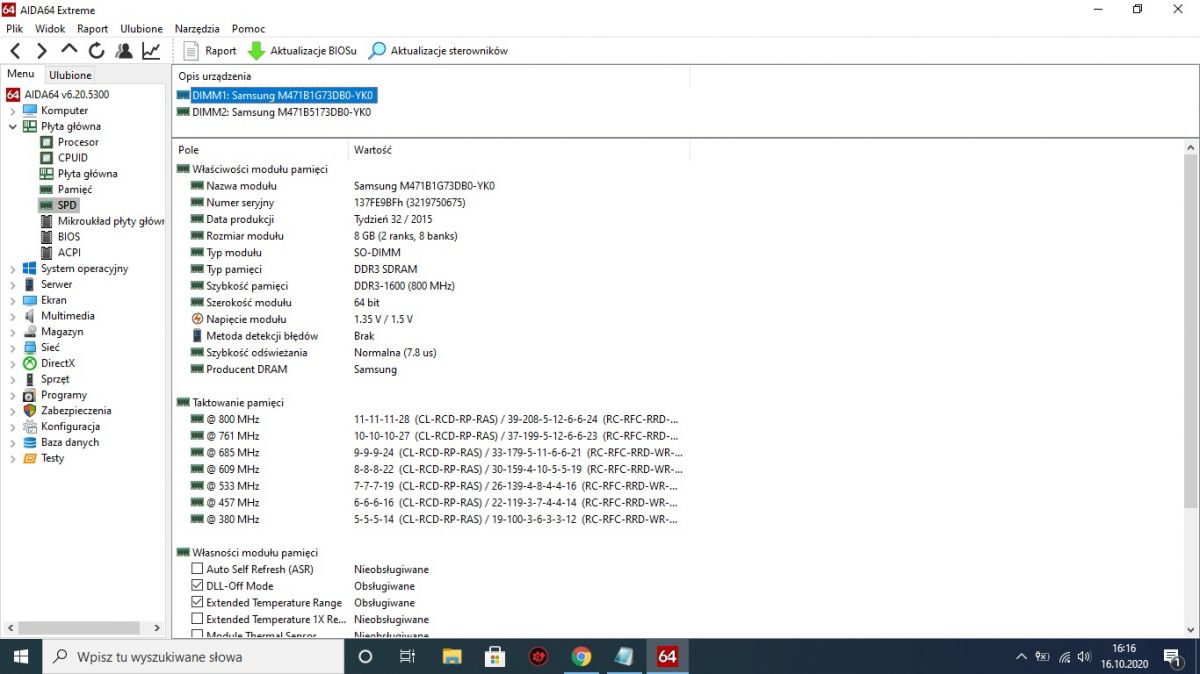Image resolution: width=1200 pixels, height=674 pixels.
Task: Expand the Magazyn tree node
Action: (x=13, y=331)
